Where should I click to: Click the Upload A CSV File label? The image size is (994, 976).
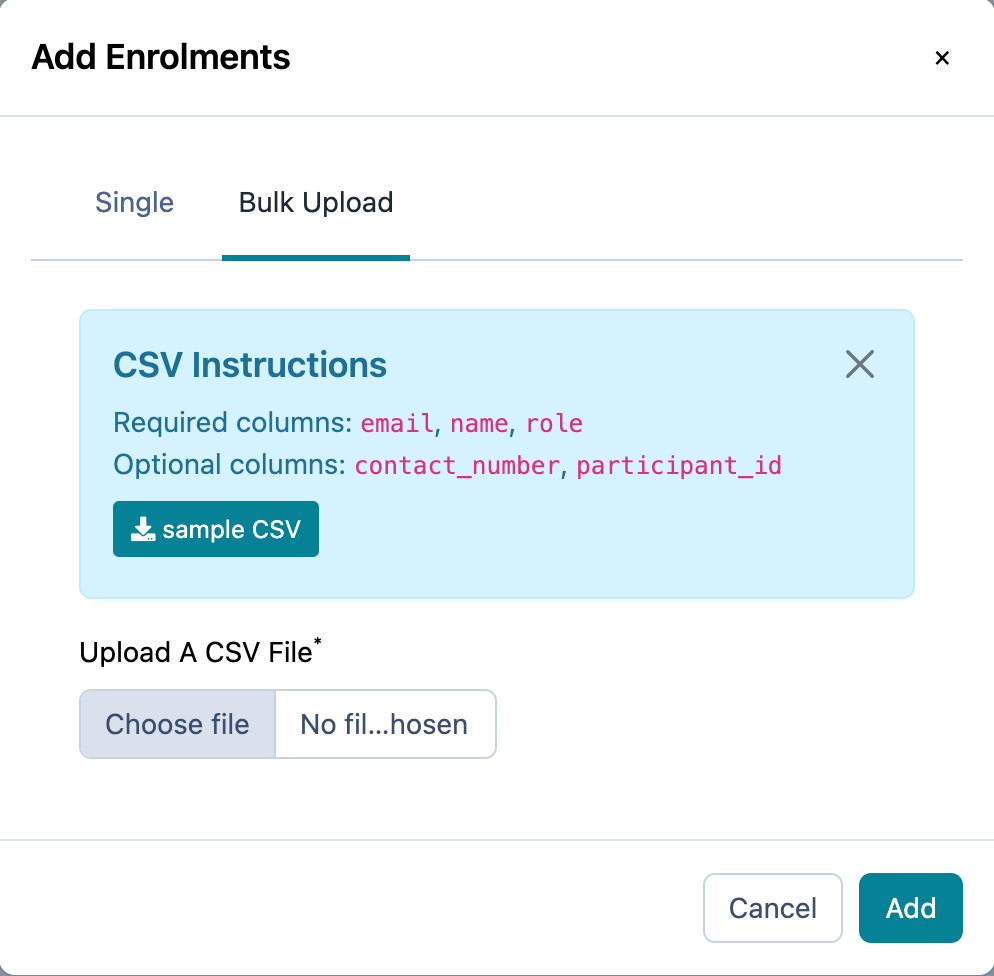[x=197, y=653]
